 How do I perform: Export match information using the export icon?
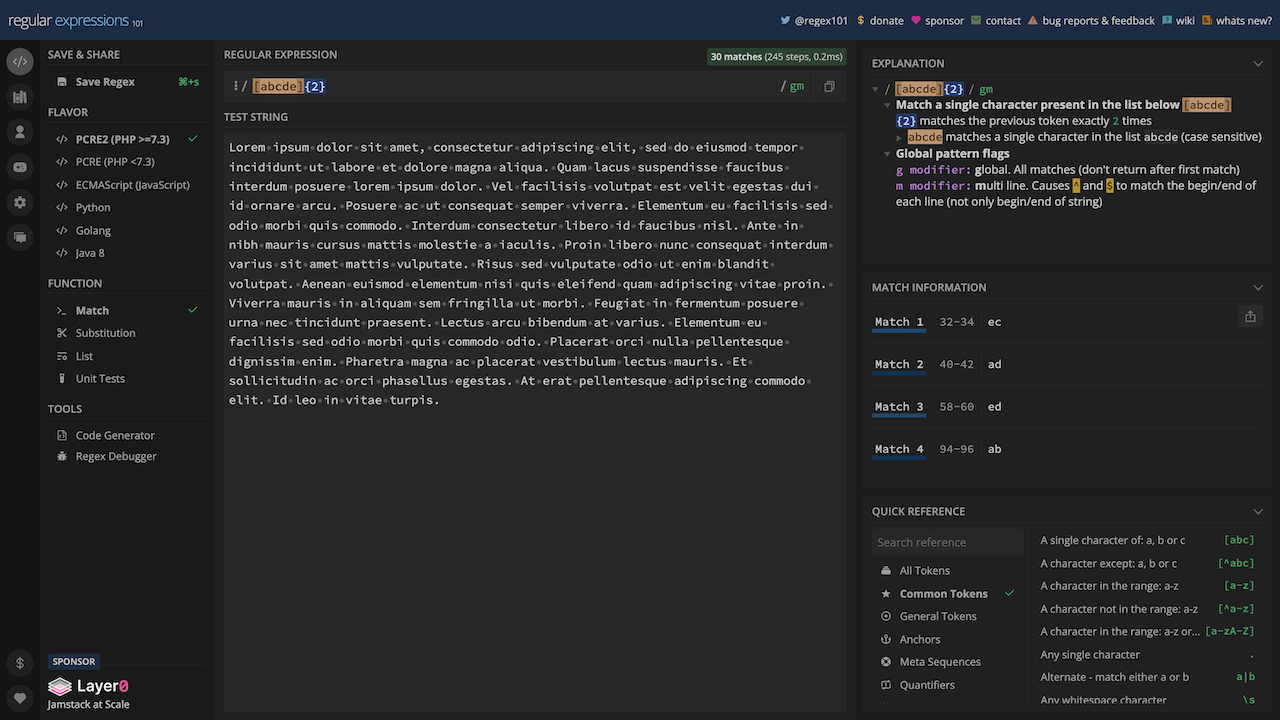1250,315
